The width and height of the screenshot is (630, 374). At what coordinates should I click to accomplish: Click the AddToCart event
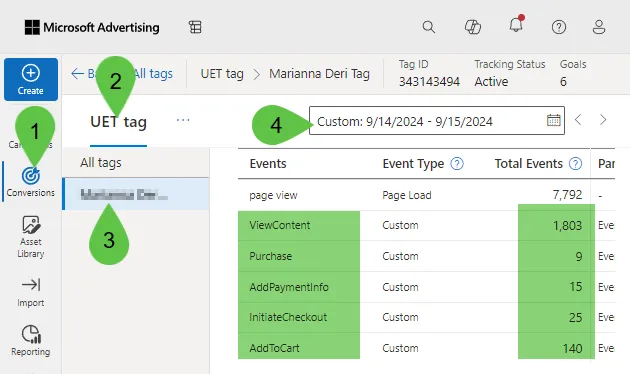point(274,348)
